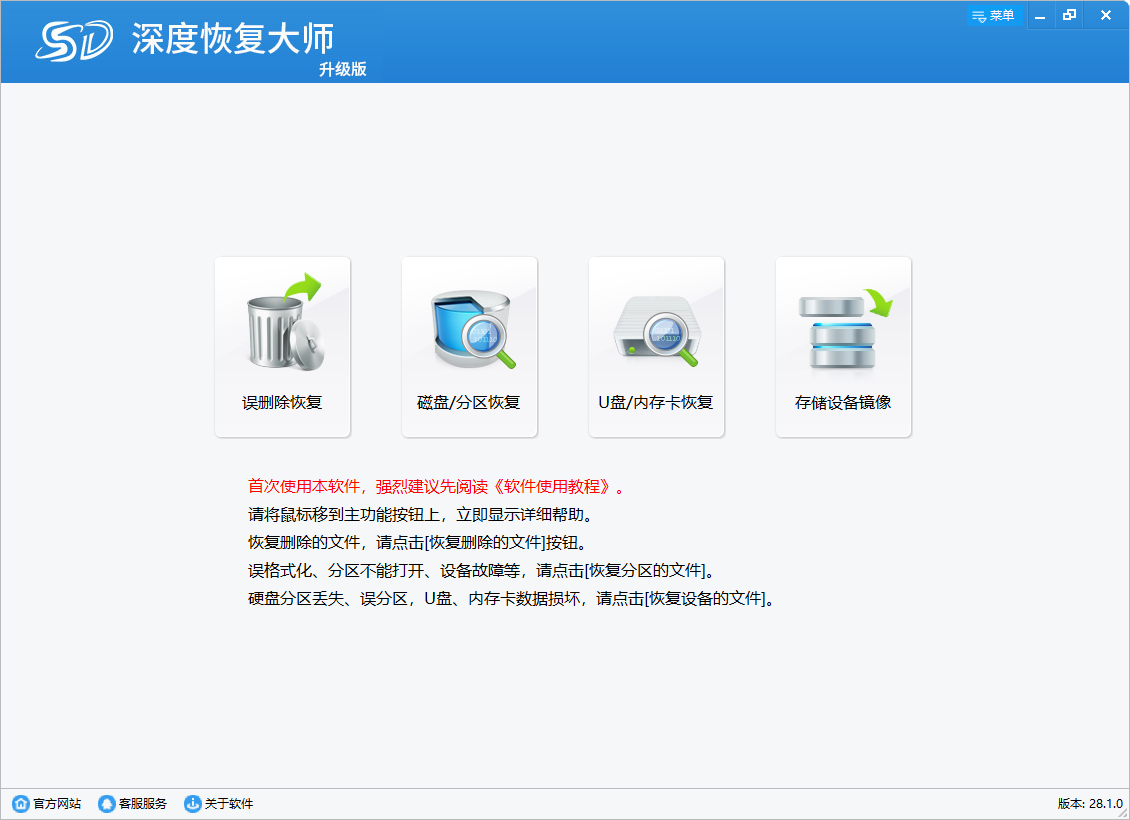Viewport: 1130px width, 820px height.
Task: Click the line 请将鼠标移到主功能按钮上
Action: pyautogui.click(x=420, y=514)
